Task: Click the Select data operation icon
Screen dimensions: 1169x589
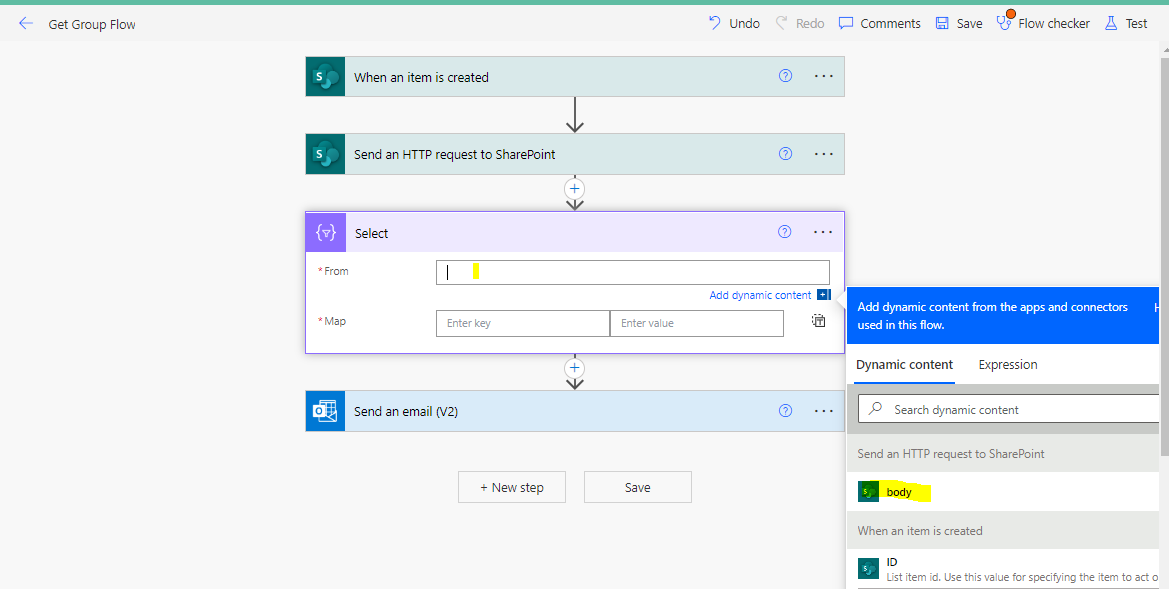Action: coord(324,231)
